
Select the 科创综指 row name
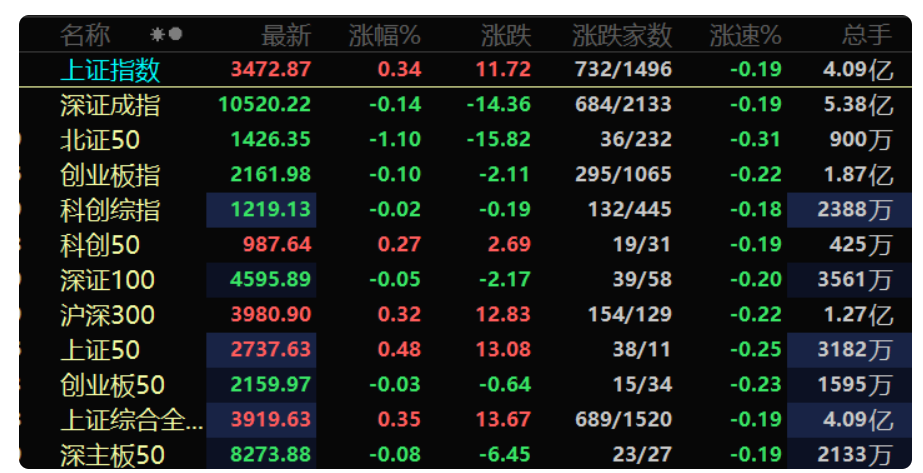click(110, 210)
